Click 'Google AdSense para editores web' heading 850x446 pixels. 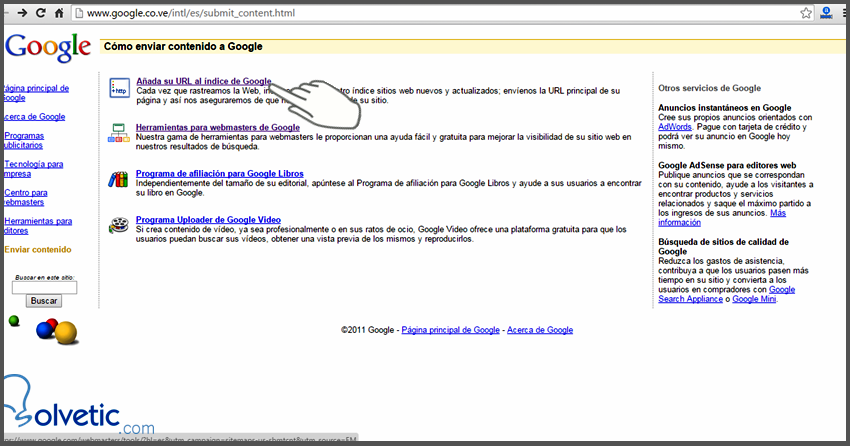[727, 165]
